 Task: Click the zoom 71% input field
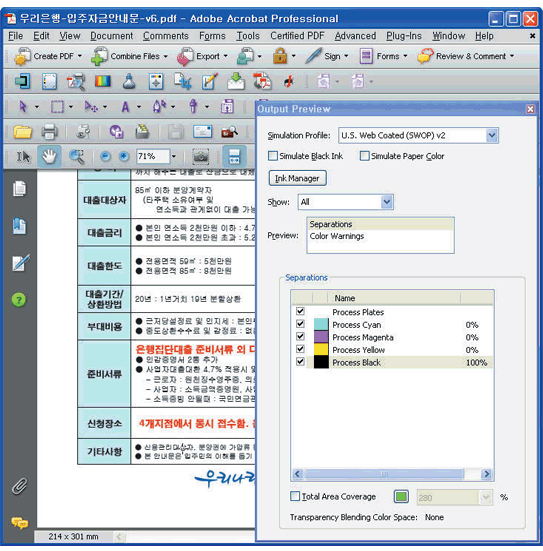[x=153, y=156]
